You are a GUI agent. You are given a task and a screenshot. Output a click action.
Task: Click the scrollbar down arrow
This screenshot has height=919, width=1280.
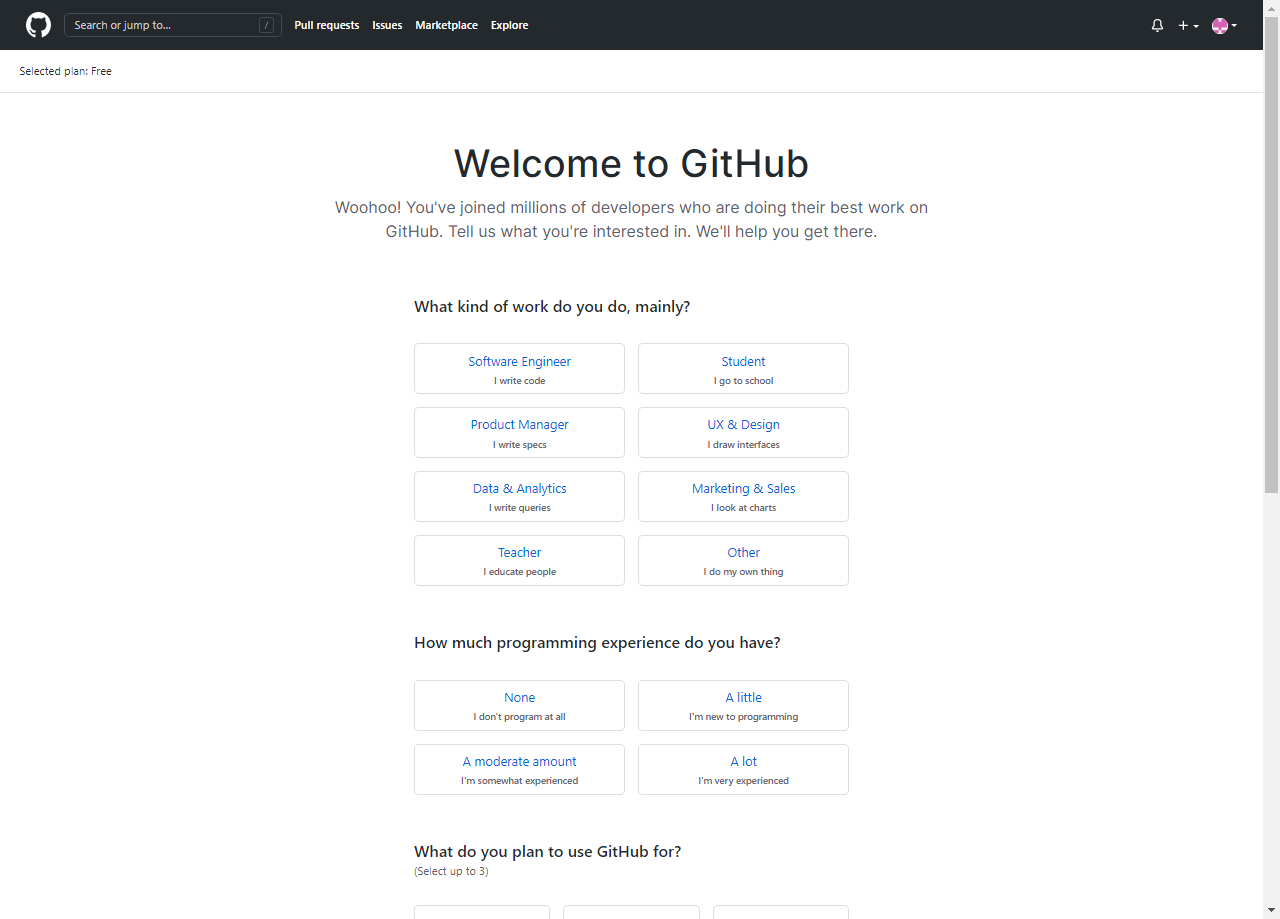coord(1271,911)
